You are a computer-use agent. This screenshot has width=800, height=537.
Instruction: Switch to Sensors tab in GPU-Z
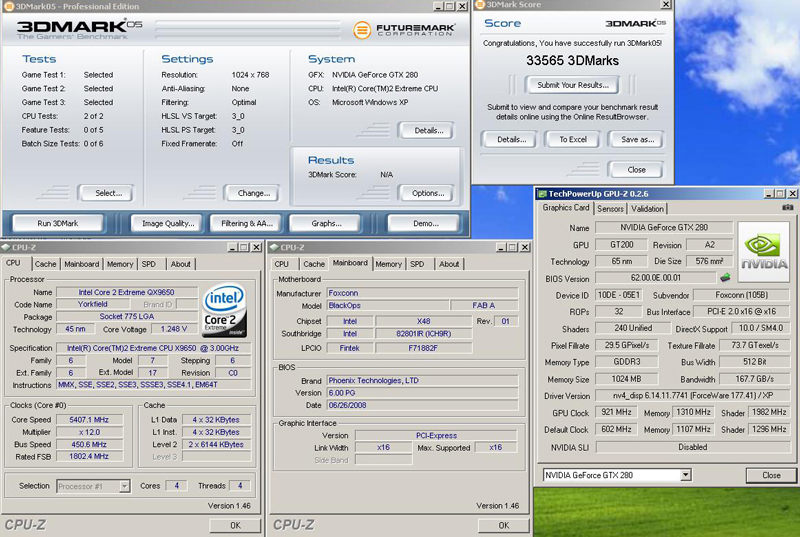click(x=610, y=209)
